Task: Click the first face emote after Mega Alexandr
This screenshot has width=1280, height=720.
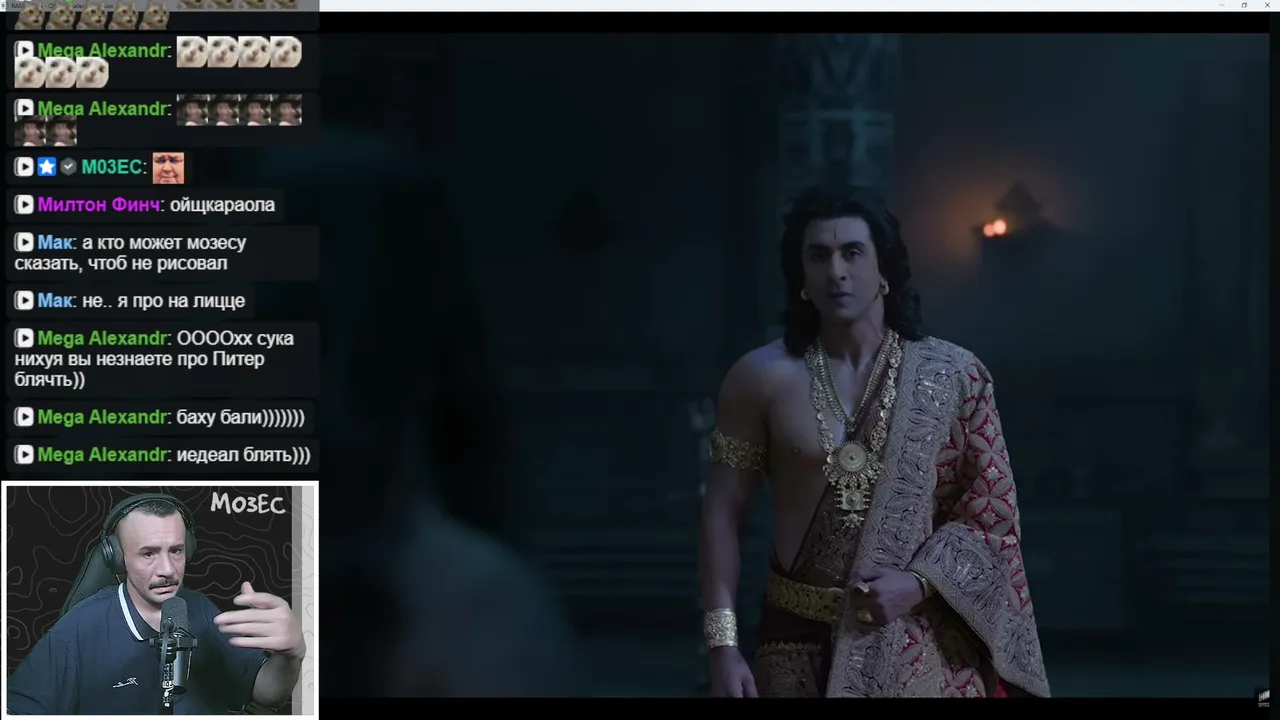Action: pos(192,110)
